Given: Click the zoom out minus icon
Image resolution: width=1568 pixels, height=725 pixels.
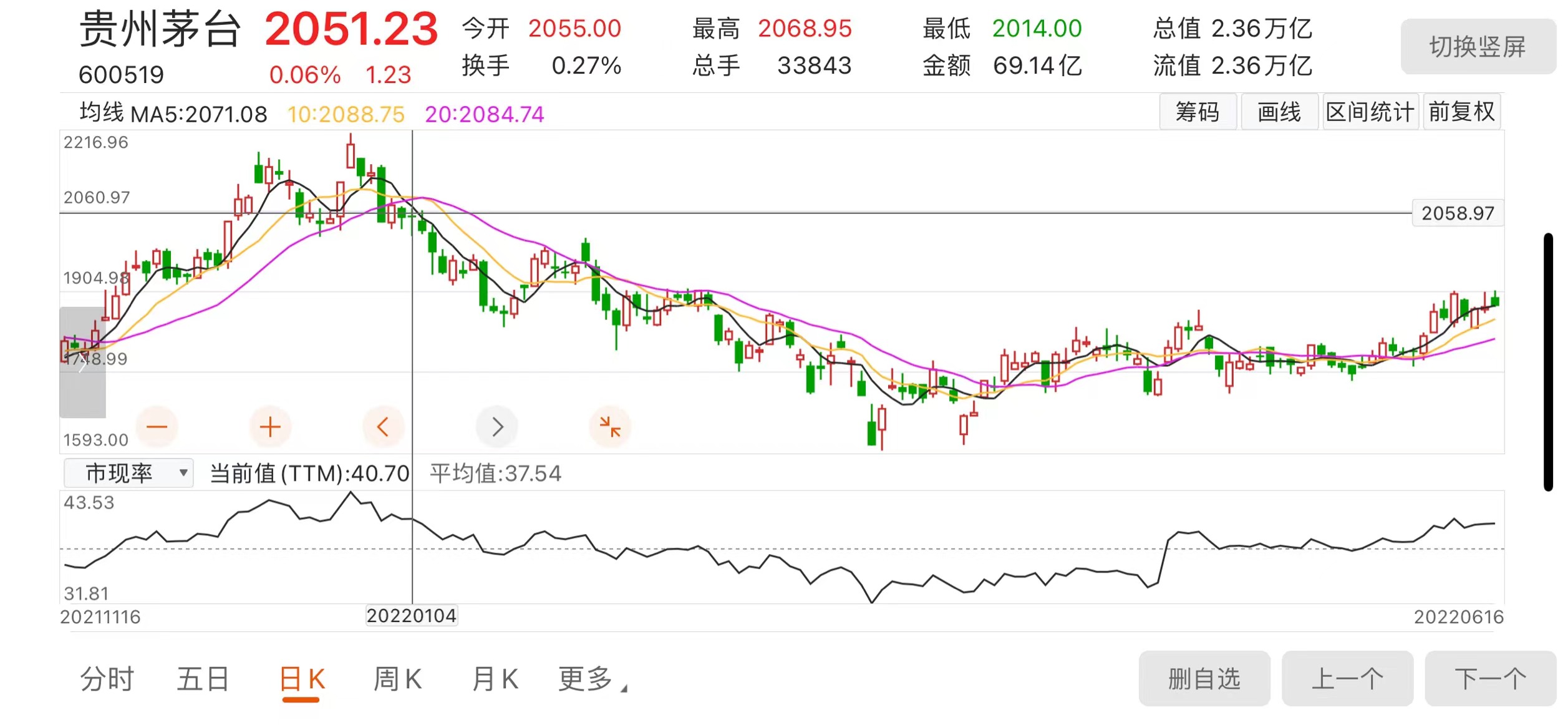Looking at the screenshot, I should point(157,427).
